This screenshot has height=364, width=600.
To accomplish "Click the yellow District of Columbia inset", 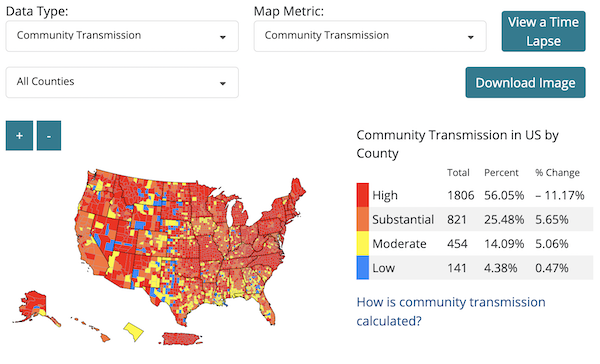I will point(134,332).
